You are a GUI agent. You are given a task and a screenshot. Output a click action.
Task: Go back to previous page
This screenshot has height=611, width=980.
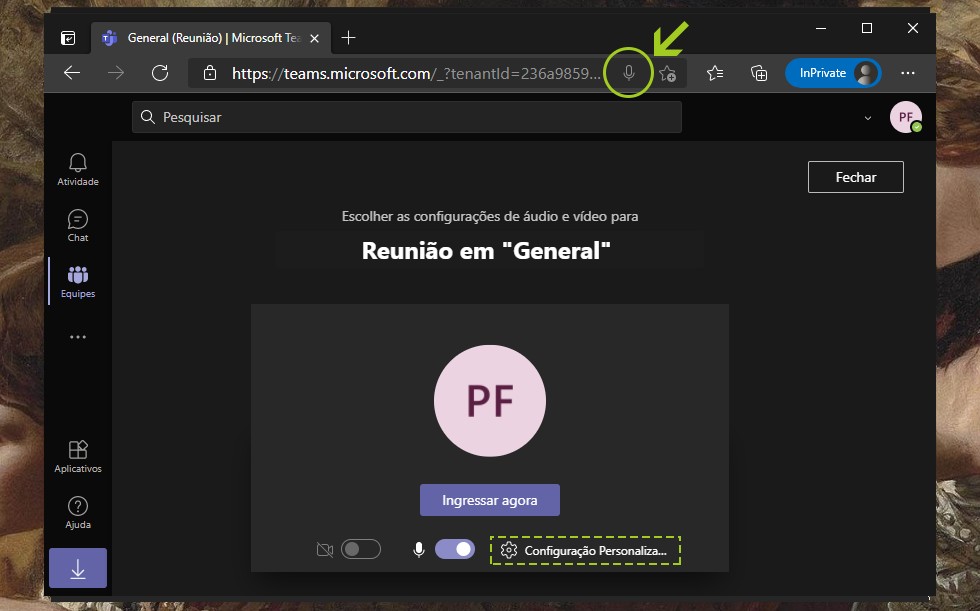(72, 73)
